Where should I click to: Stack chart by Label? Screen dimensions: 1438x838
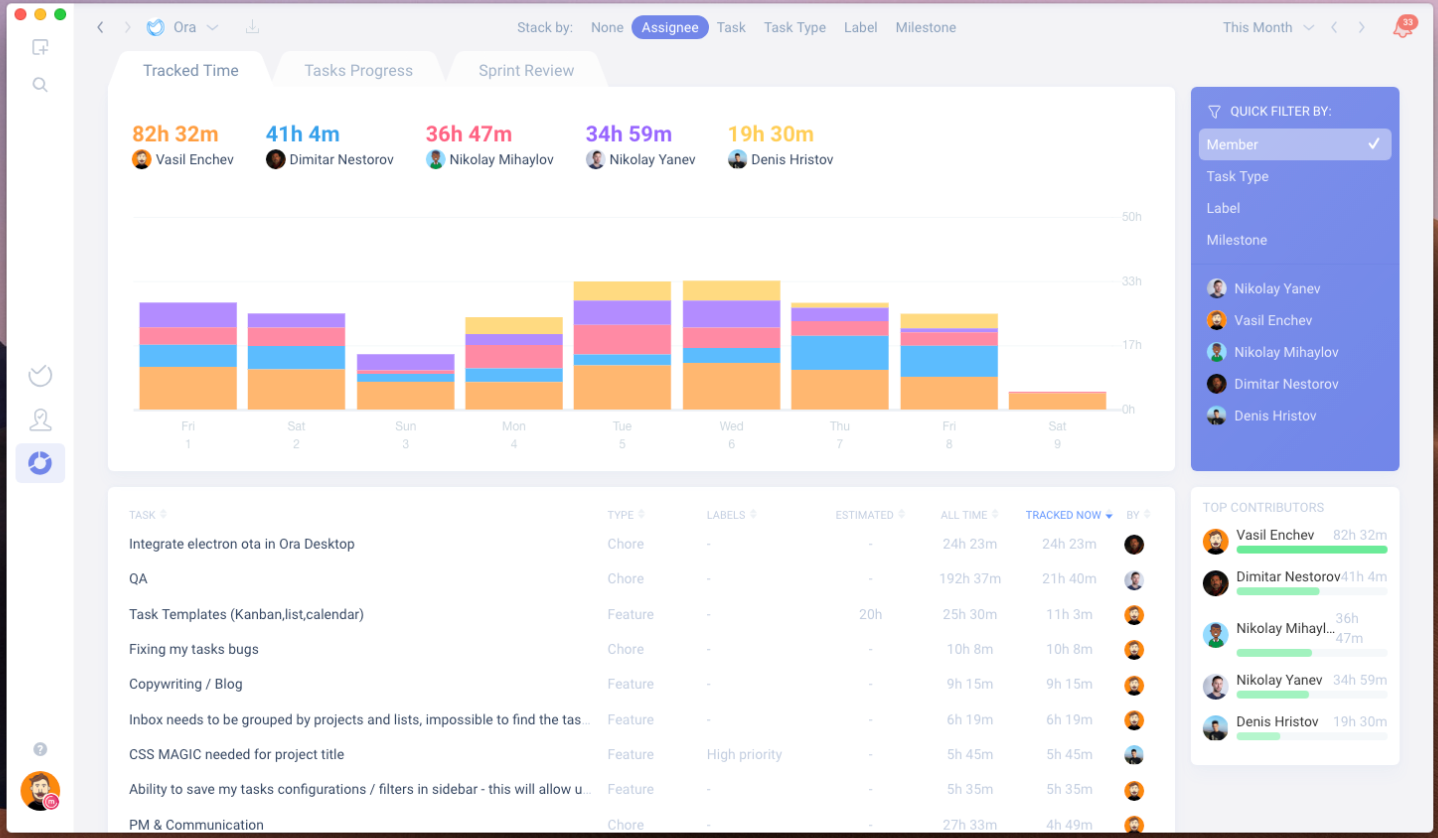(x=861, y=27)
